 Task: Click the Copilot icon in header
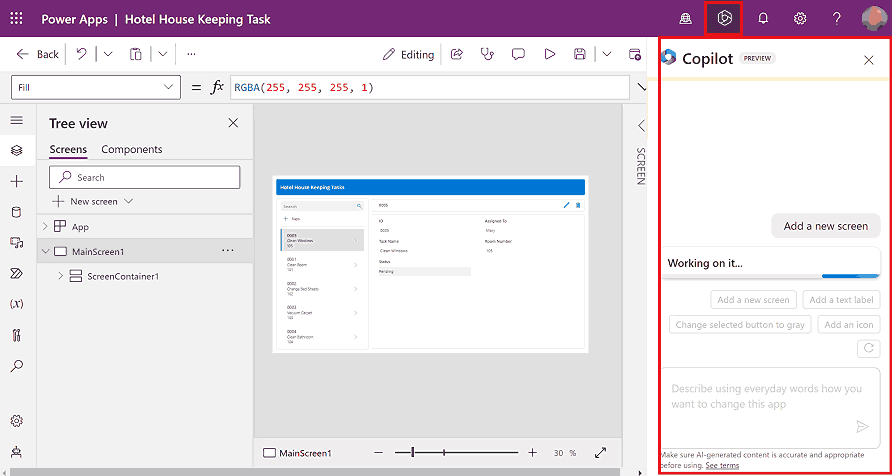coord(721,19)
